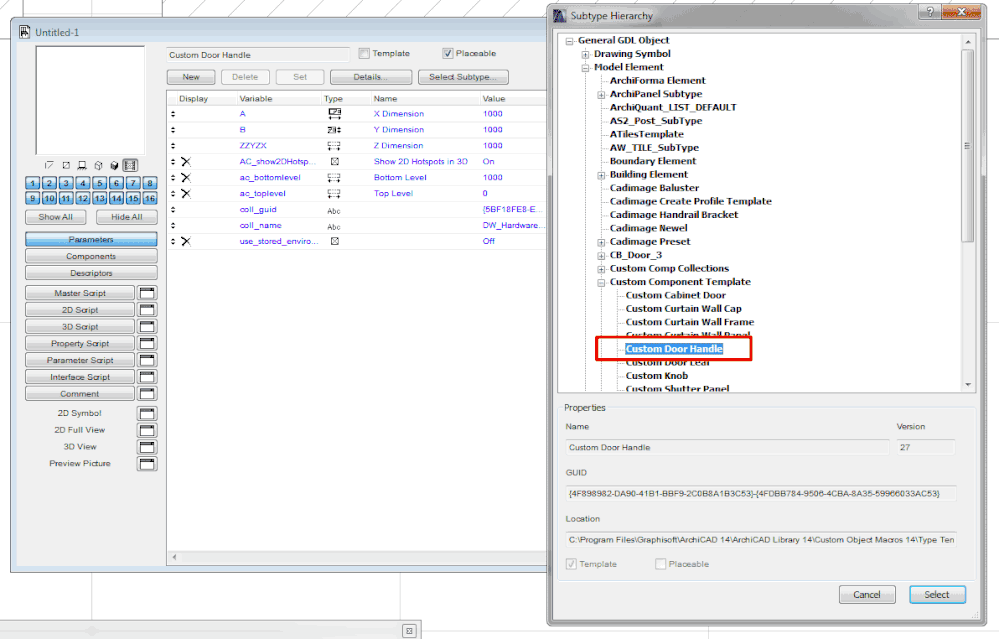Select the shaded 3D cube icon
999x639 pixels.
point(114,165)
